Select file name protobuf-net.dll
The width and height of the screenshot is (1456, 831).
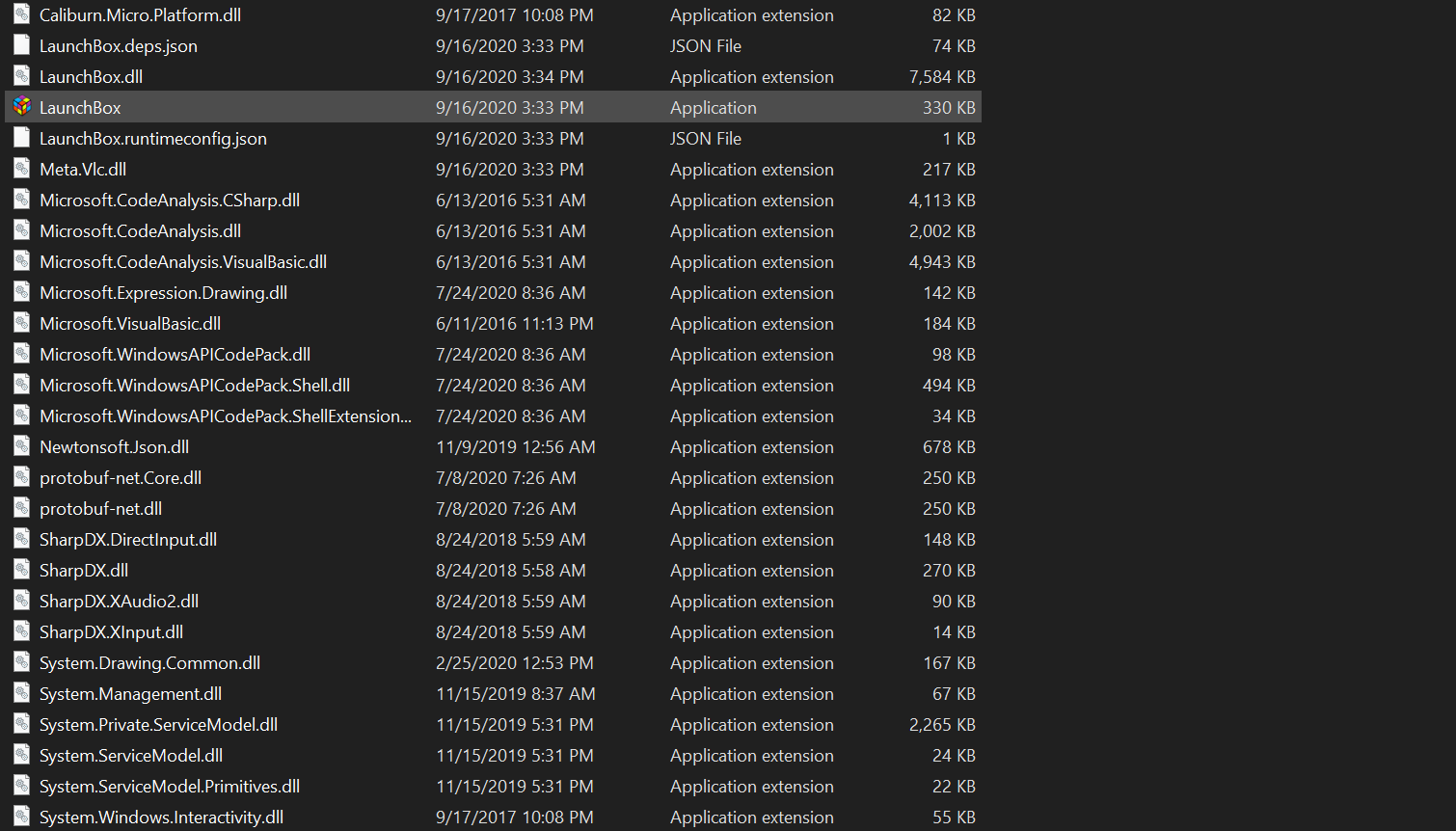100,509
